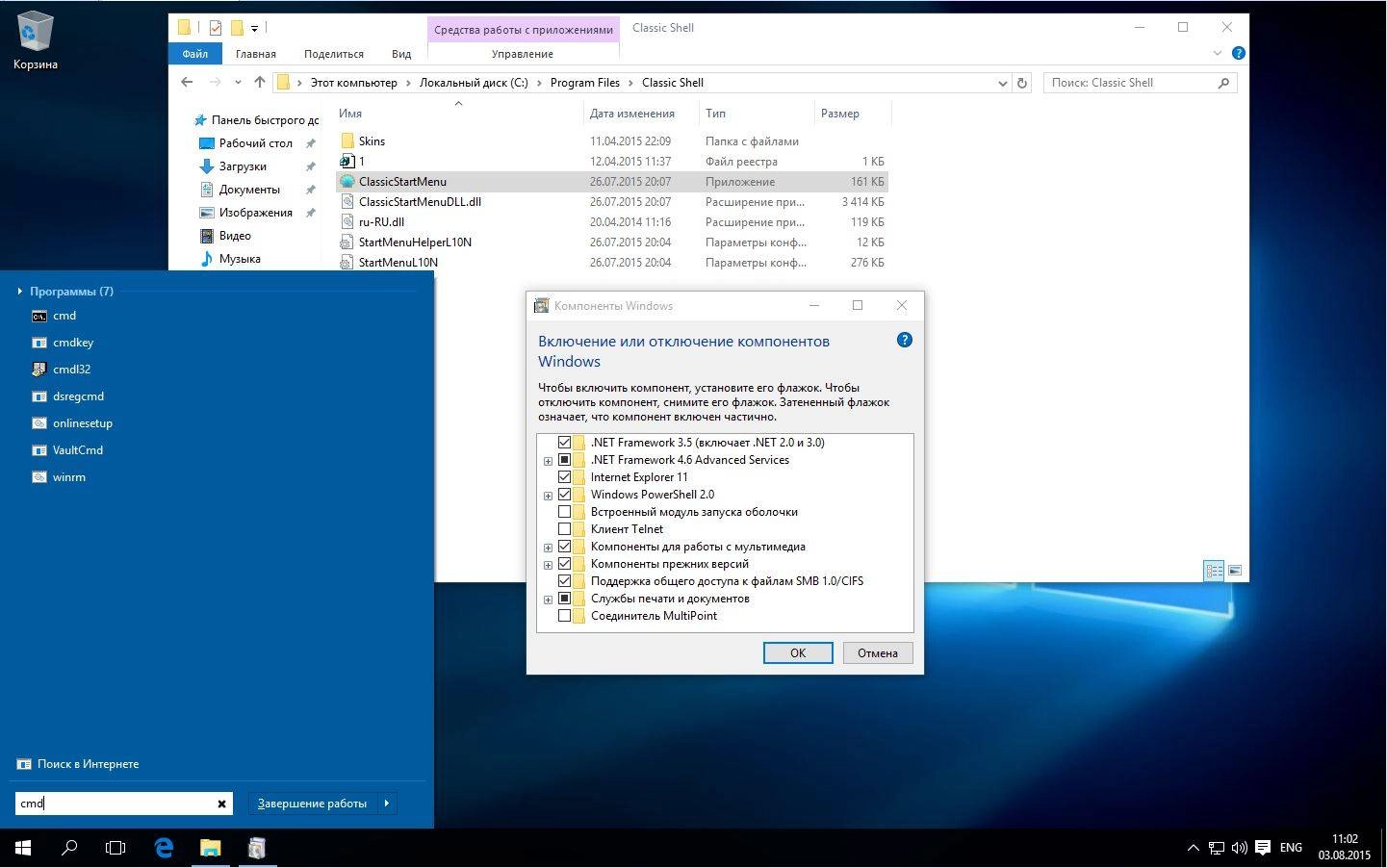Toggle SMB 1.0/CIFS support checkbox
Image resolution: width=1387 pixels, height=868 pixels.
tap(565, 581)
